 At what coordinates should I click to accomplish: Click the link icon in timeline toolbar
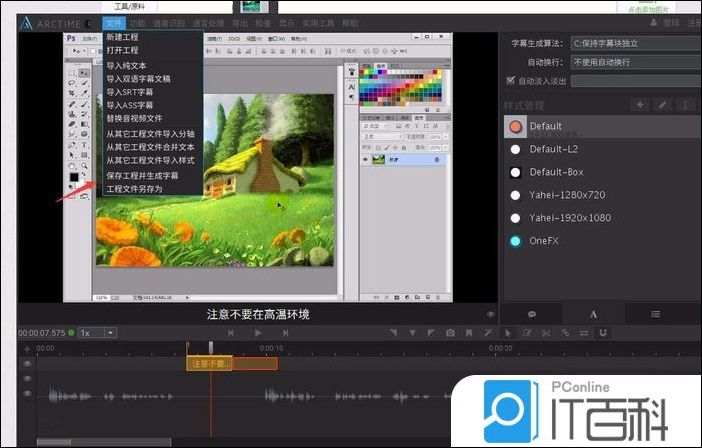point(565,332)
